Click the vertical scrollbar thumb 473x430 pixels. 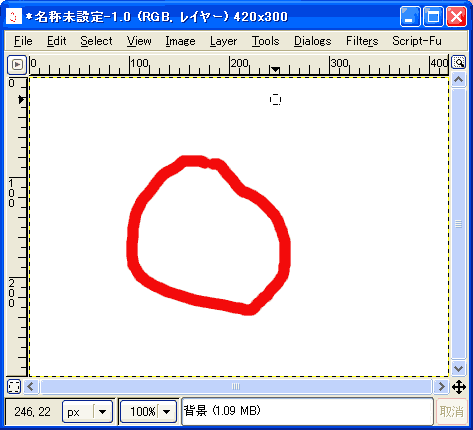[x=458, y=224]
